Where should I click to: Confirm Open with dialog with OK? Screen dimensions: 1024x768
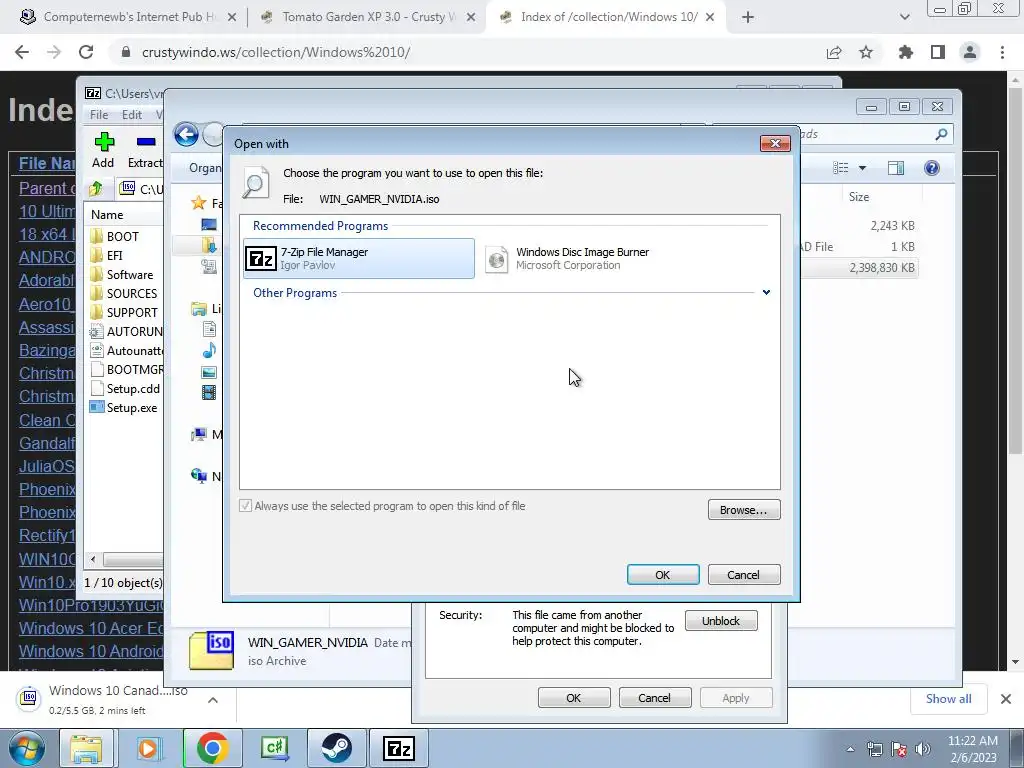pyautogui.click(x=663, y=575)
